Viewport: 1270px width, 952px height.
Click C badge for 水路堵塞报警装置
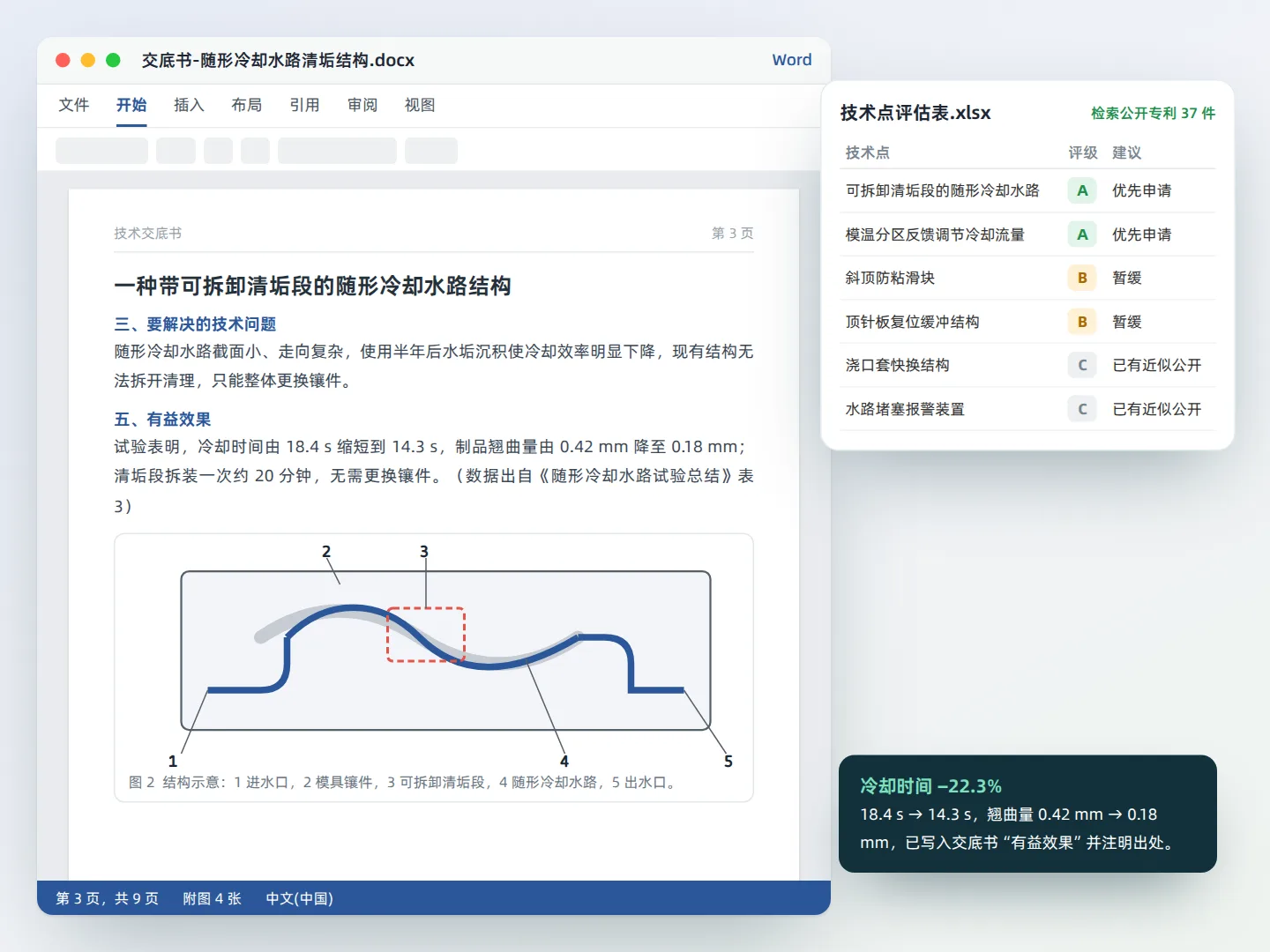pyautogui.click(x=1082, y=409)
